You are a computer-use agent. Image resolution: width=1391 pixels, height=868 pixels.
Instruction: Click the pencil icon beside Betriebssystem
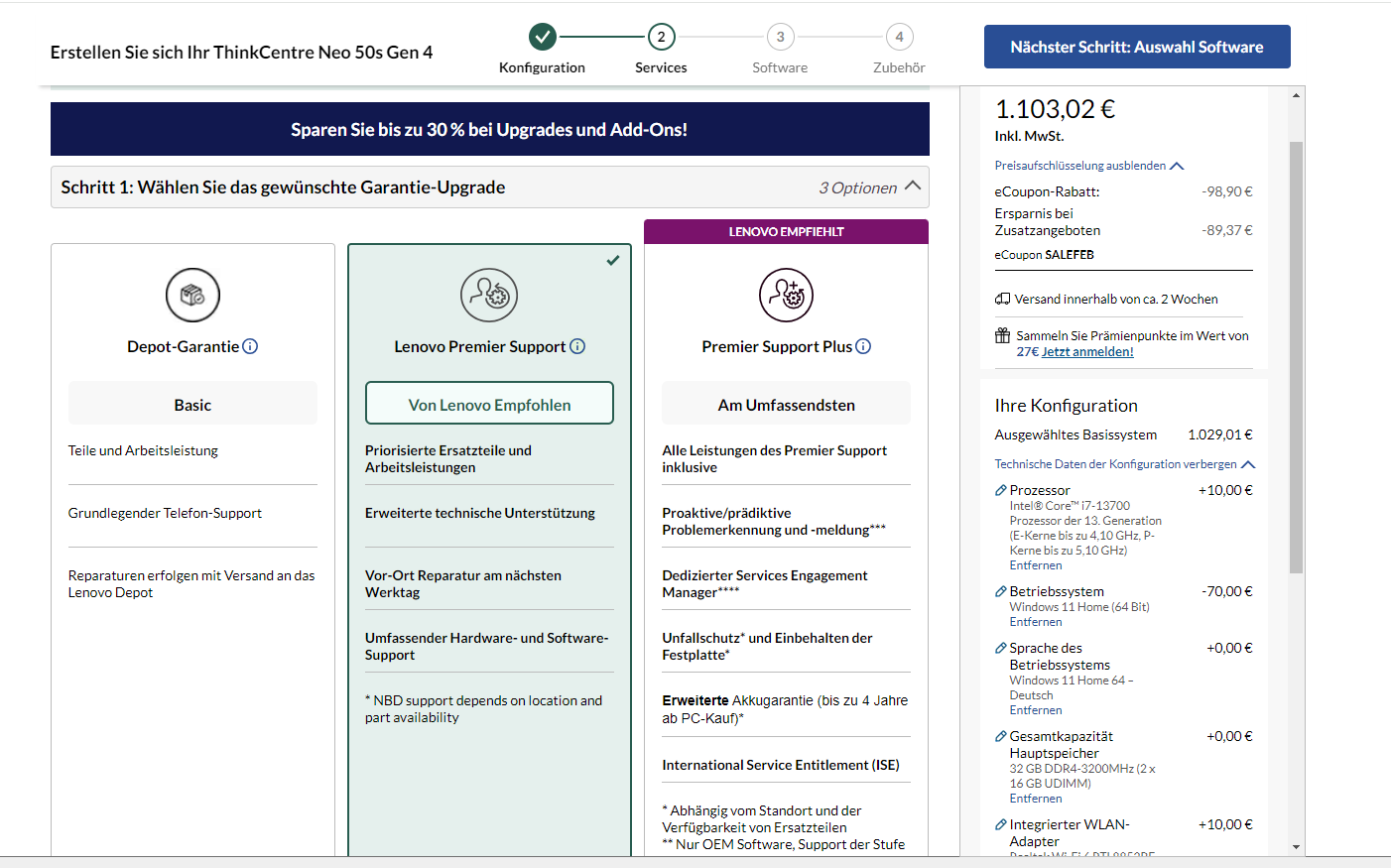1001,591
